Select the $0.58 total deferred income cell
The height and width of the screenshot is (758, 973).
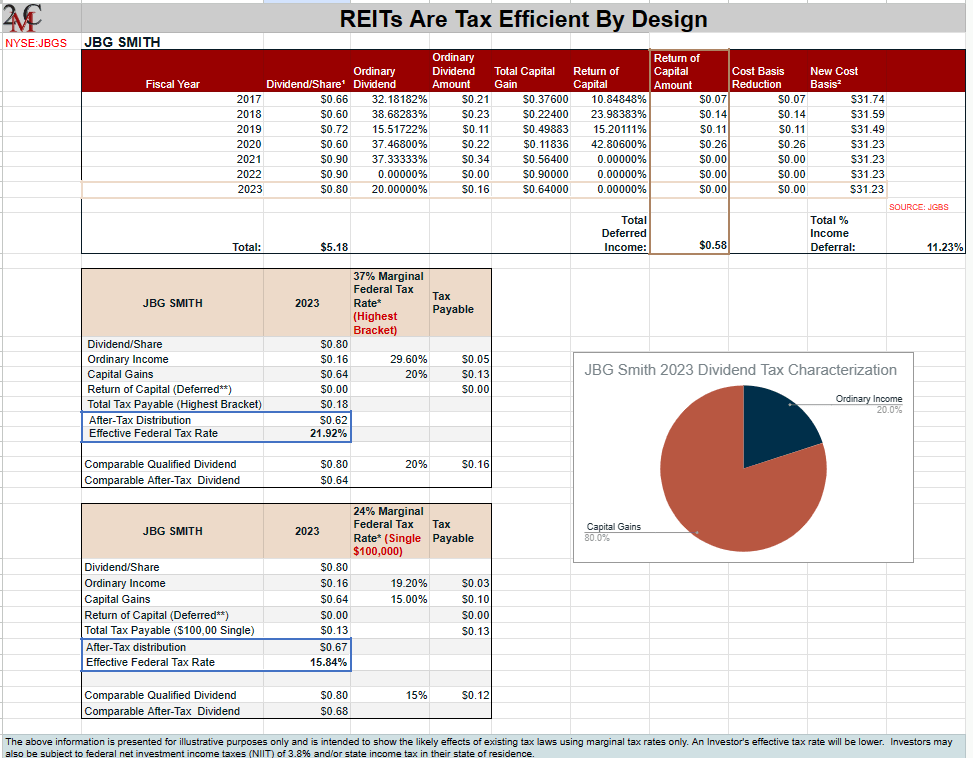(712, 246)
